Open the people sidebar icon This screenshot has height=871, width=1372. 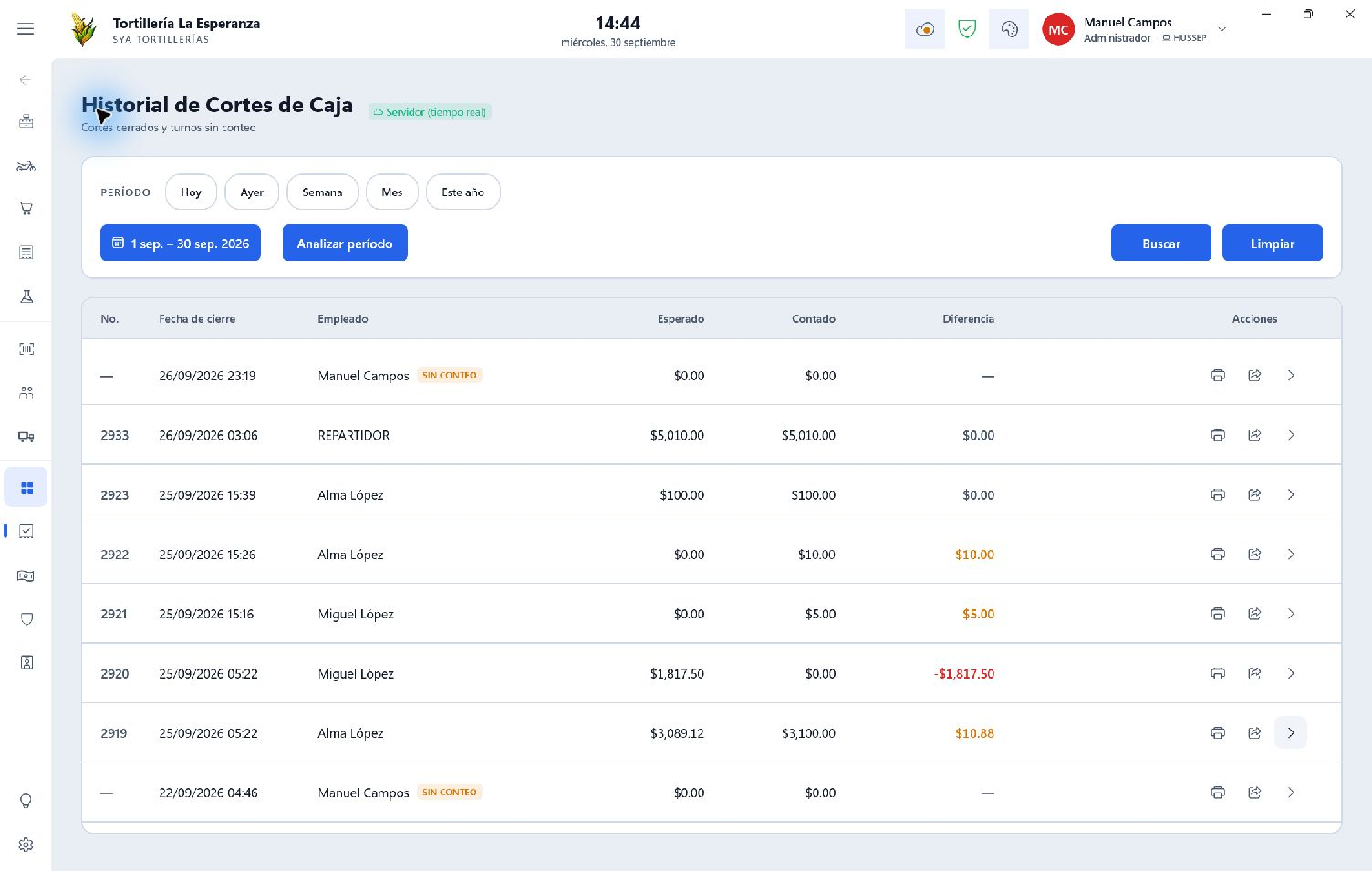click(26, 392)
